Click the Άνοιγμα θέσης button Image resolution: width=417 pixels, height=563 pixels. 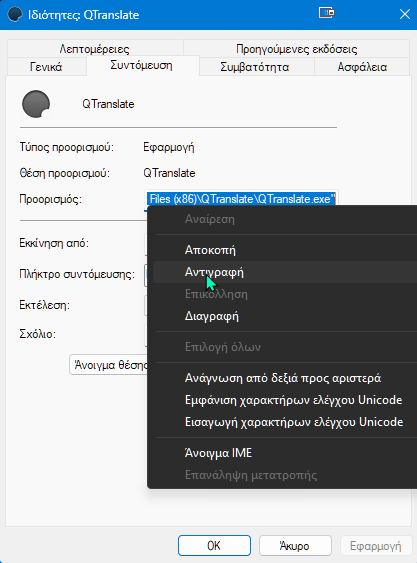coord(108,365)
